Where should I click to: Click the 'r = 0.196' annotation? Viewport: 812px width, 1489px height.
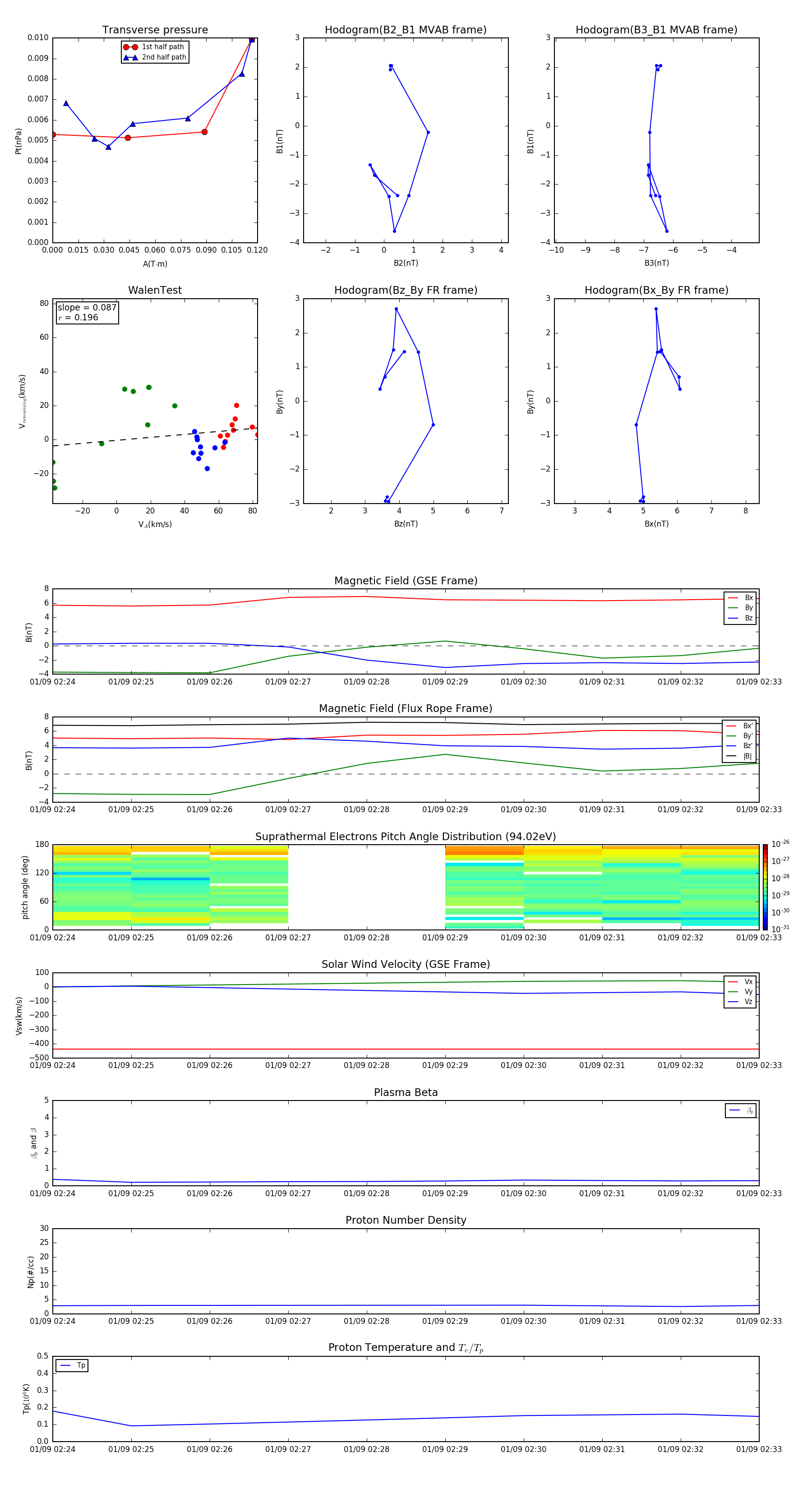tap(78, 317)
